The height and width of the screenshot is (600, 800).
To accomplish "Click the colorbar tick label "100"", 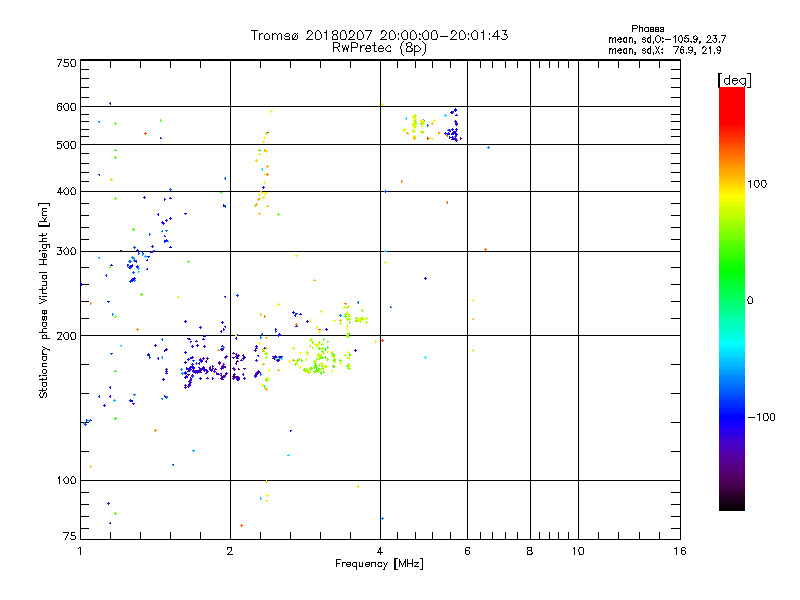I will 757,184.
